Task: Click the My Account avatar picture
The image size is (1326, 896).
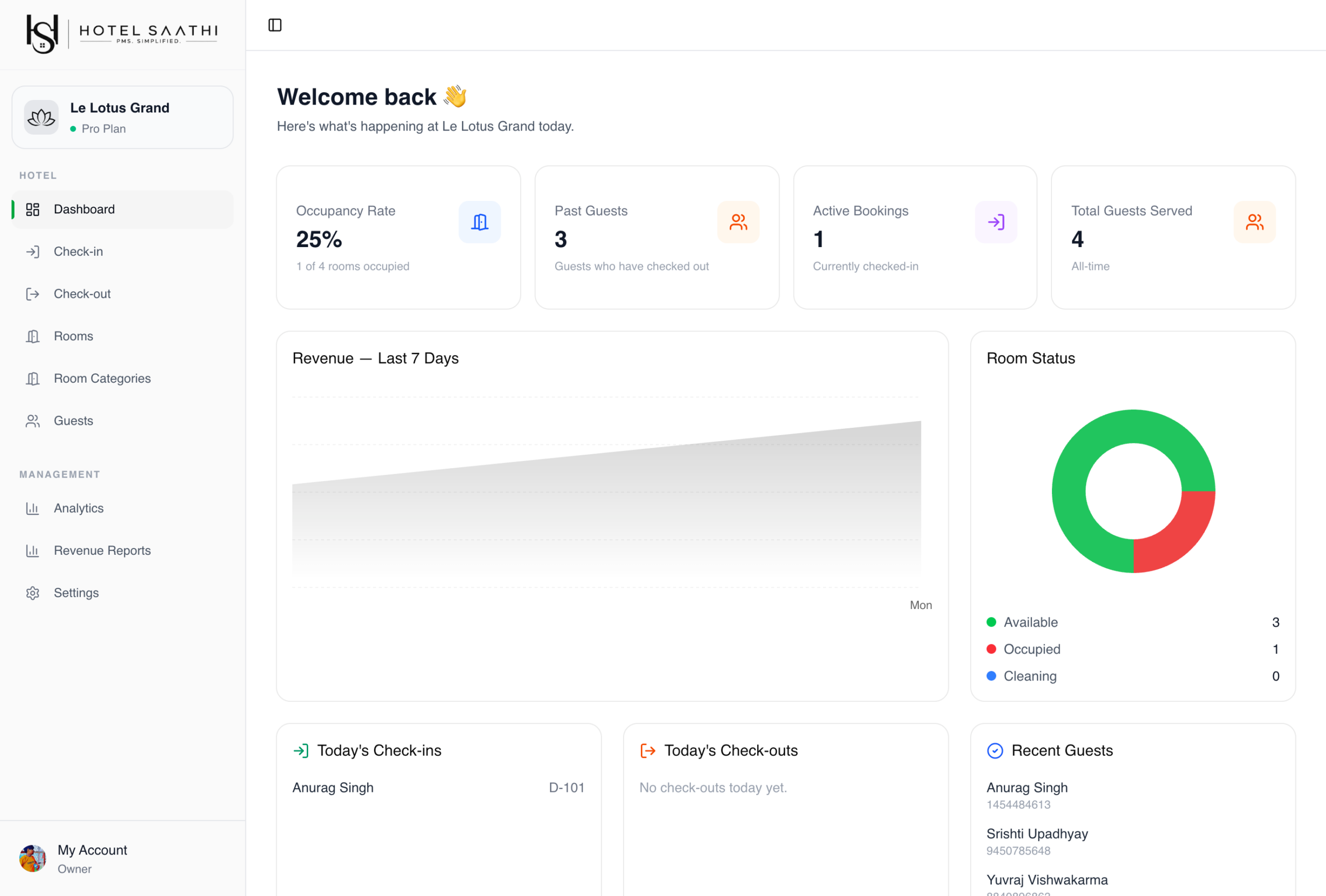Action: (33, 858)
